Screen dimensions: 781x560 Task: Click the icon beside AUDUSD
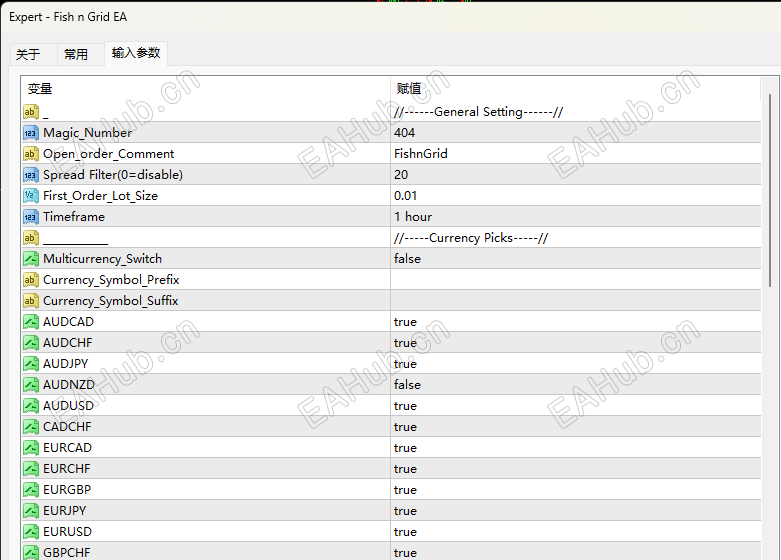coord(31,406)
